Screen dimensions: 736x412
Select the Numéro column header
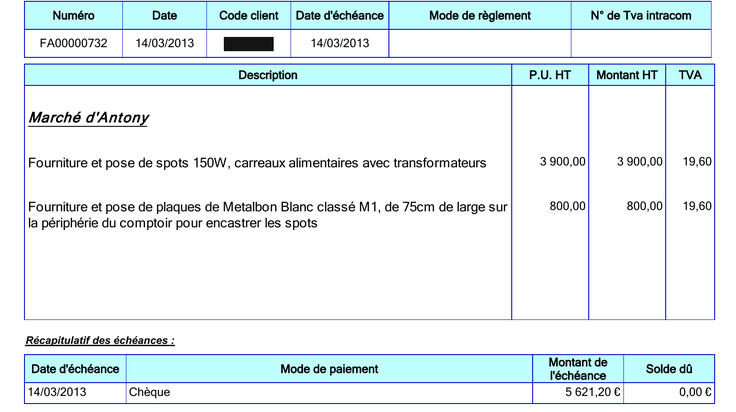[73, 15]
